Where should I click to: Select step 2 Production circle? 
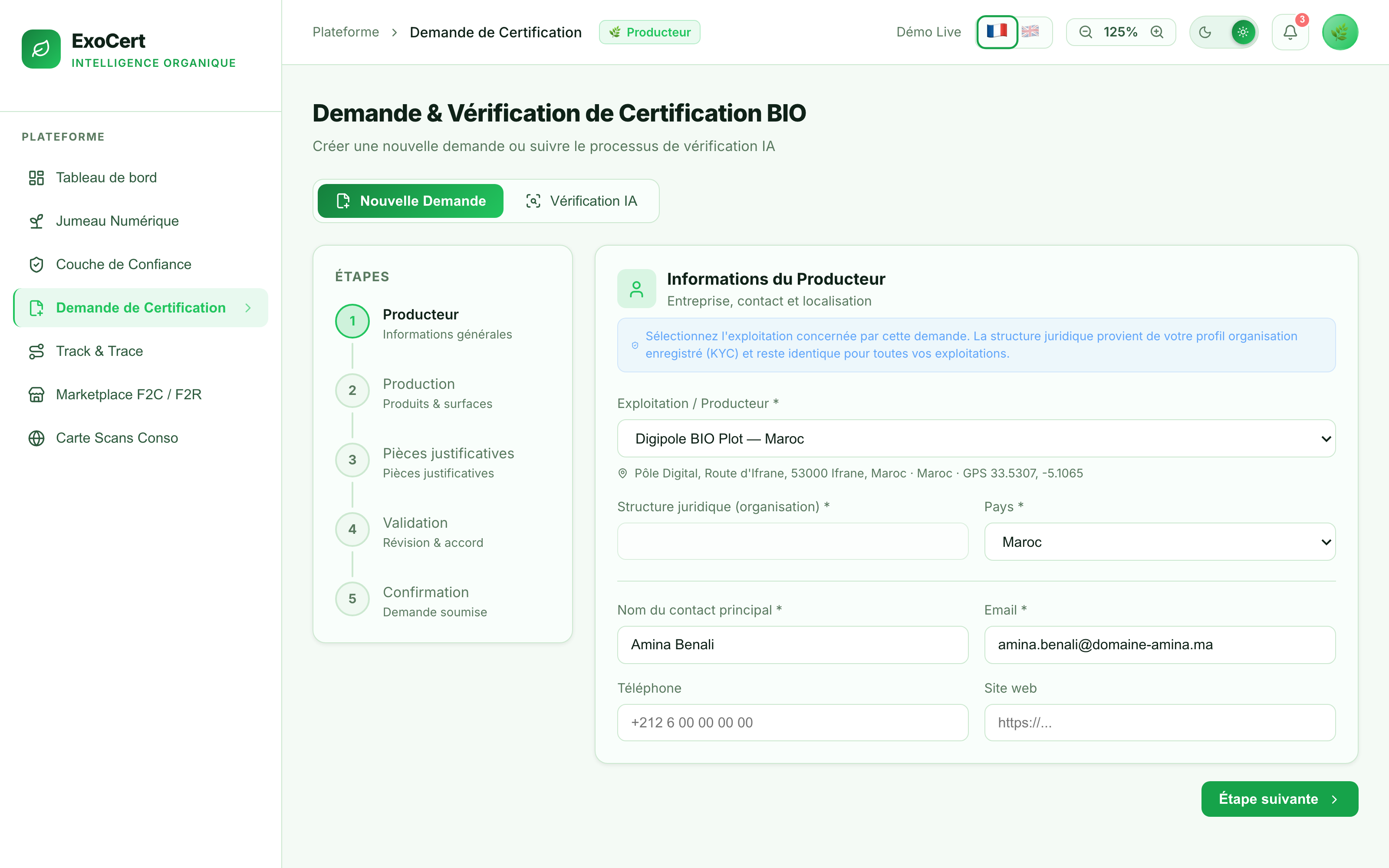[x=352, y=390]
